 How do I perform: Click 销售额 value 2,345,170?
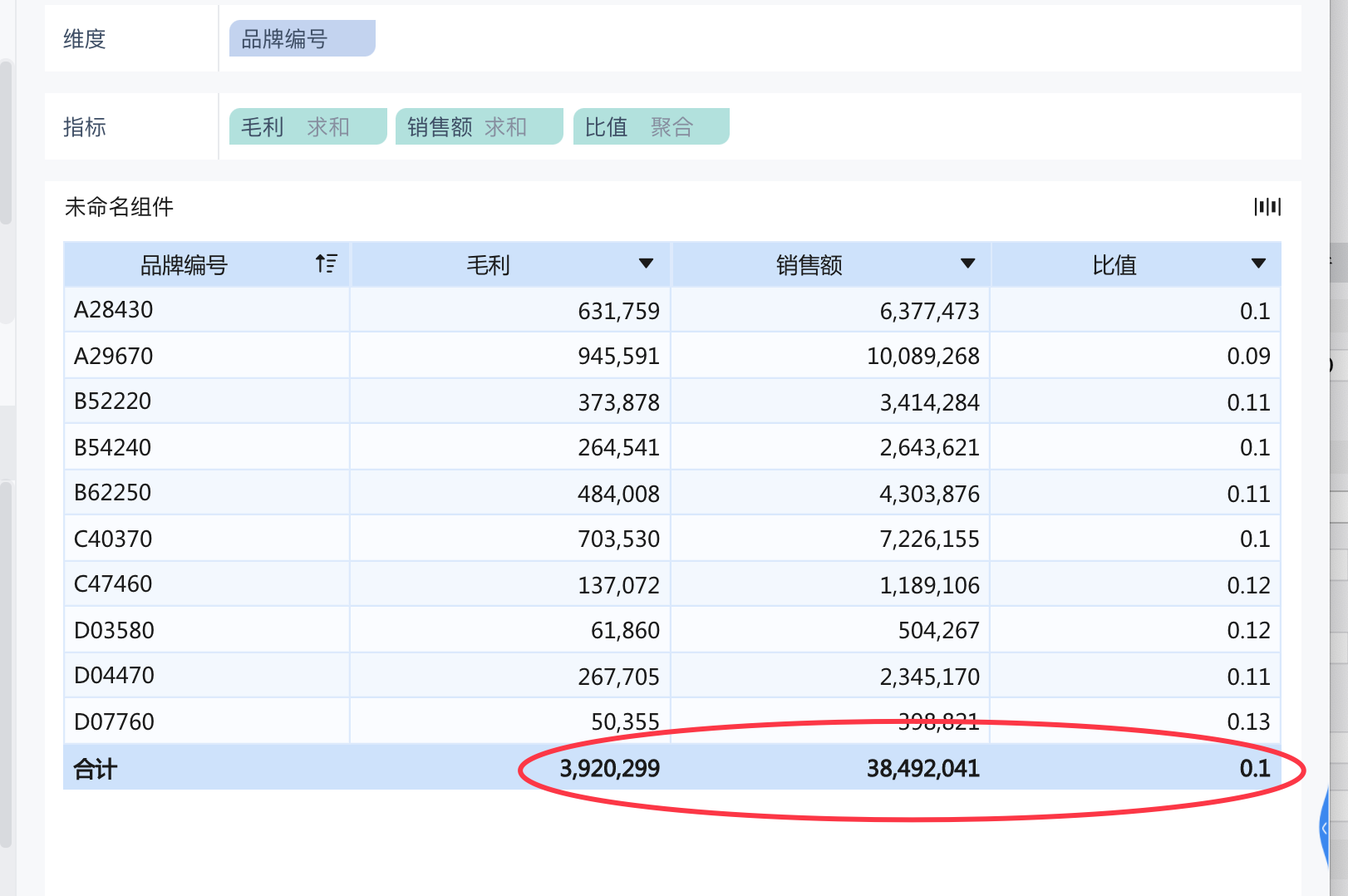929,677
